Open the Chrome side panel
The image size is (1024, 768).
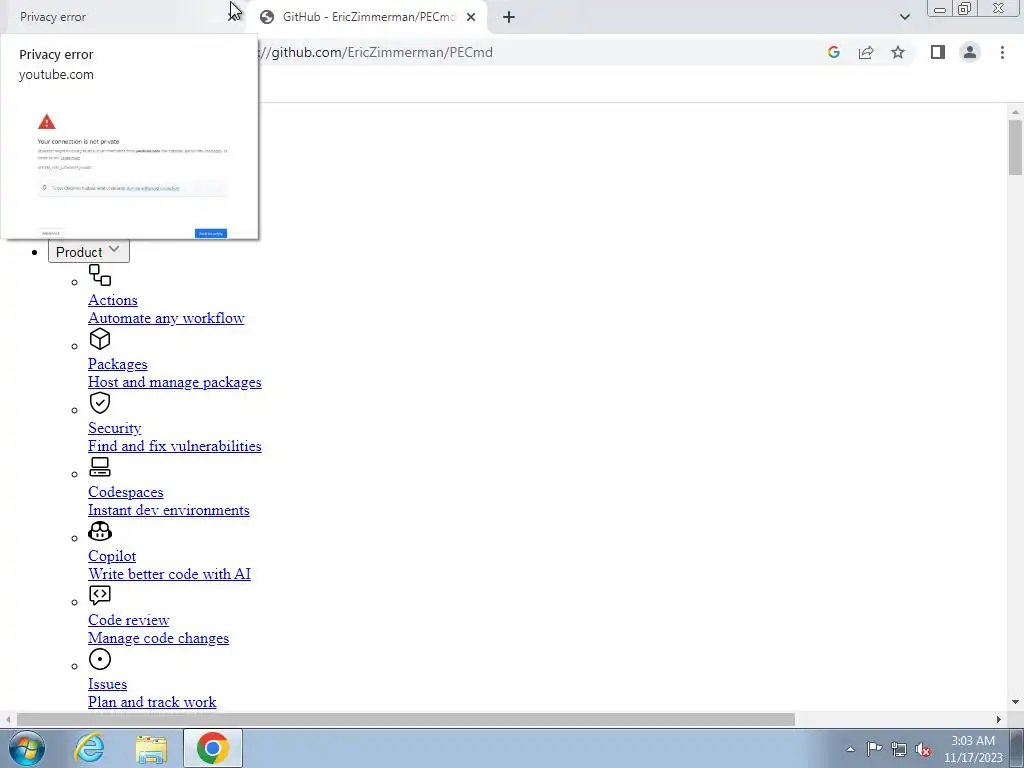tap(938, 52)
